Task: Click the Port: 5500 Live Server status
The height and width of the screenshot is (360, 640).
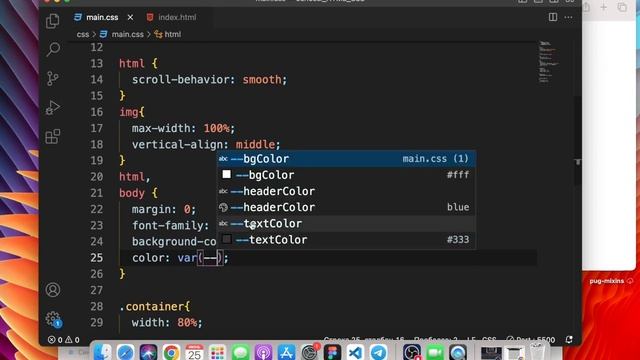Action: pos(531,340)
